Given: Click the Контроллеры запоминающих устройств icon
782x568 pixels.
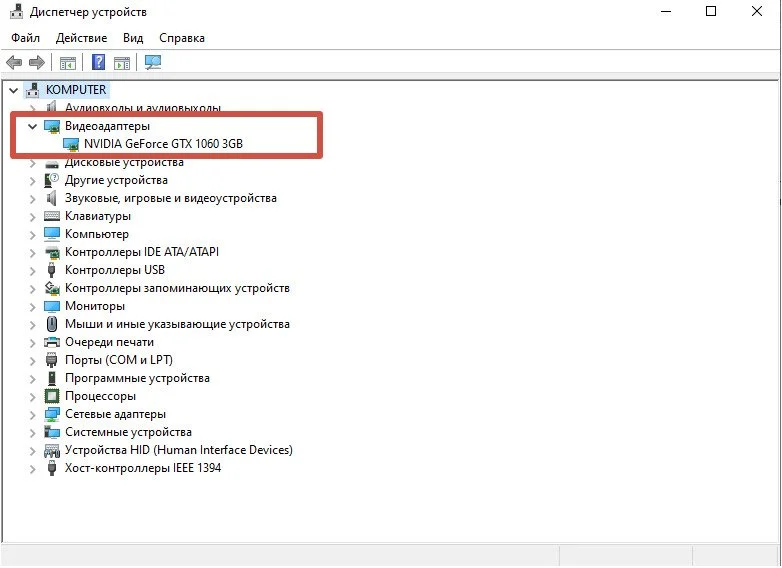Looking at the screenshot, I should [x=52, y=288].
